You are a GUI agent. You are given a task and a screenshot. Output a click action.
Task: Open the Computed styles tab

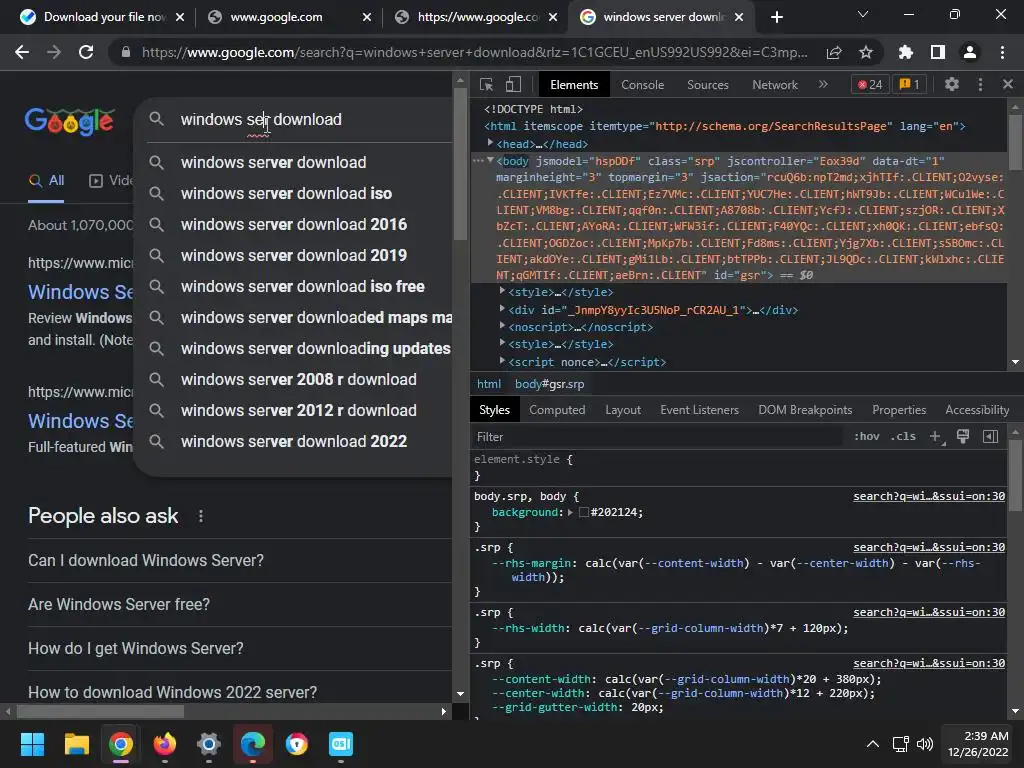click(556, 409)
